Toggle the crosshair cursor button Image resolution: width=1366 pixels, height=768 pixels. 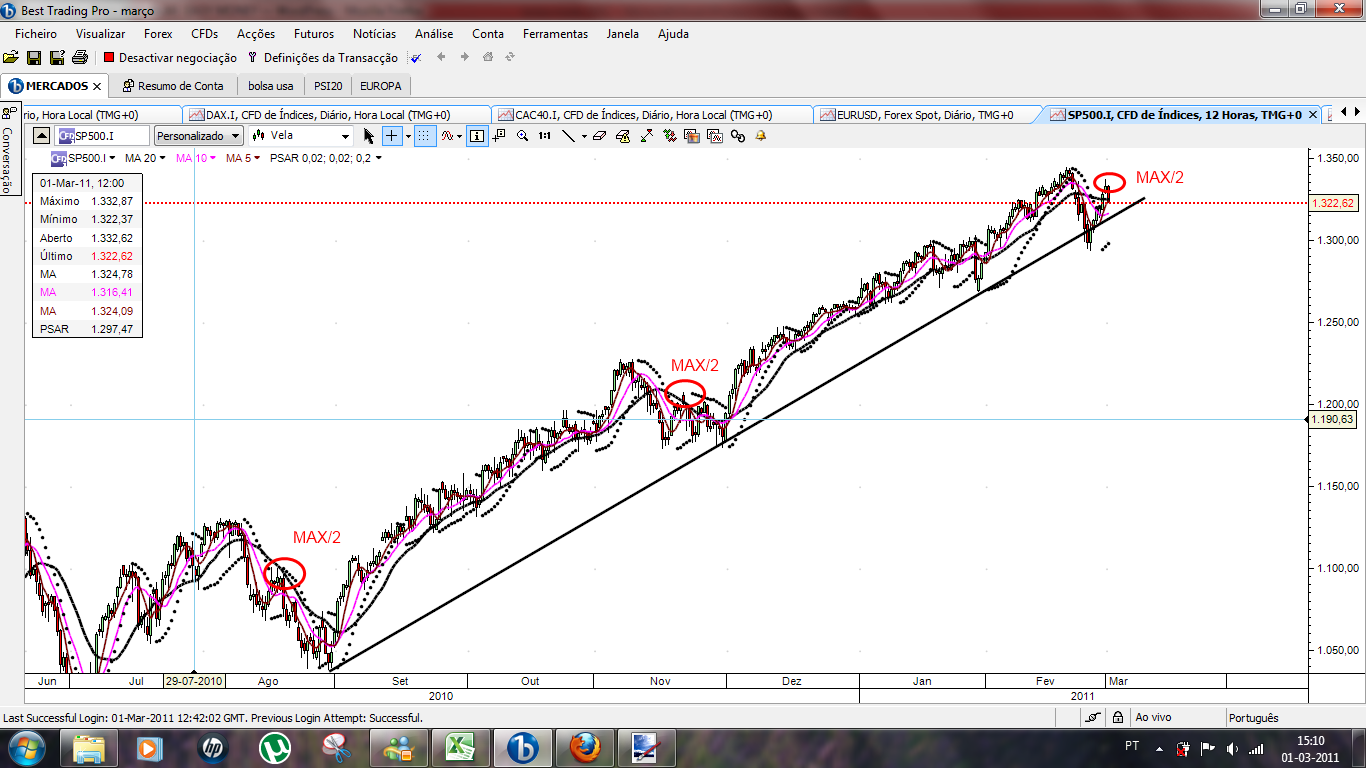click(391, 136)
